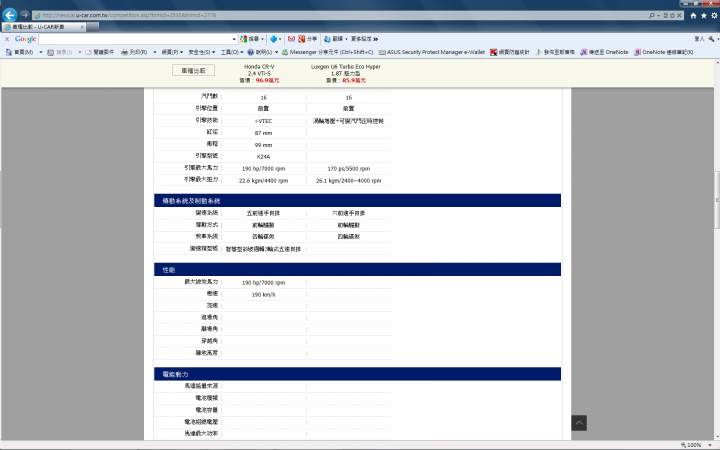Click the magnifier search icon in address bar
The height and width of the screenshot is (450, 720).
tap(652, 15)
